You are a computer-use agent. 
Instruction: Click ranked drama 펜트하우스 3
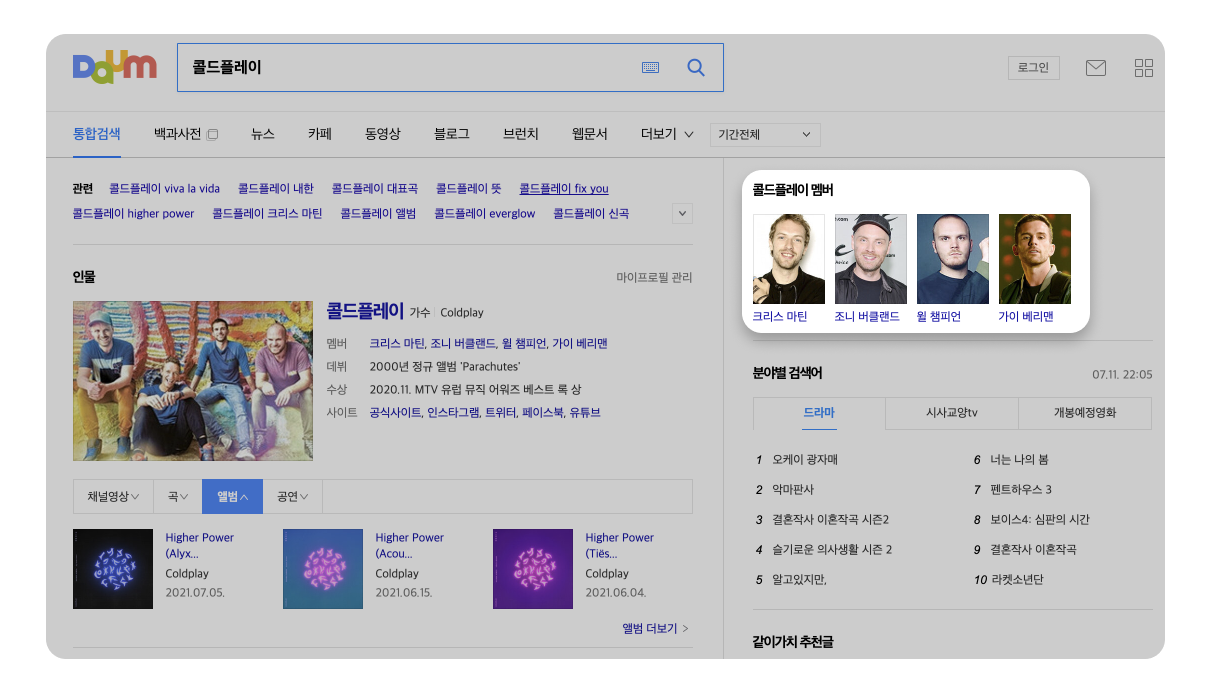(x=1021, y=490)
